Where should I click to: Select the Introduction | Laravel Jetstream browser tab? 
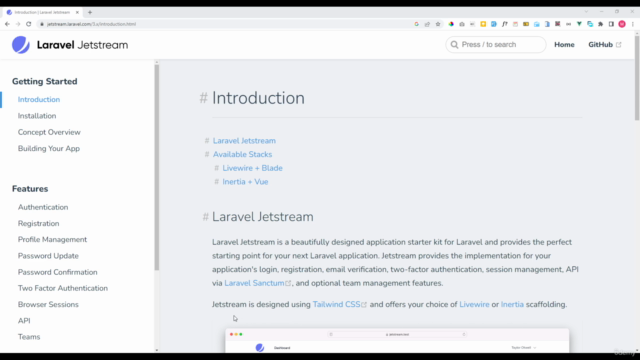[42, 12]
